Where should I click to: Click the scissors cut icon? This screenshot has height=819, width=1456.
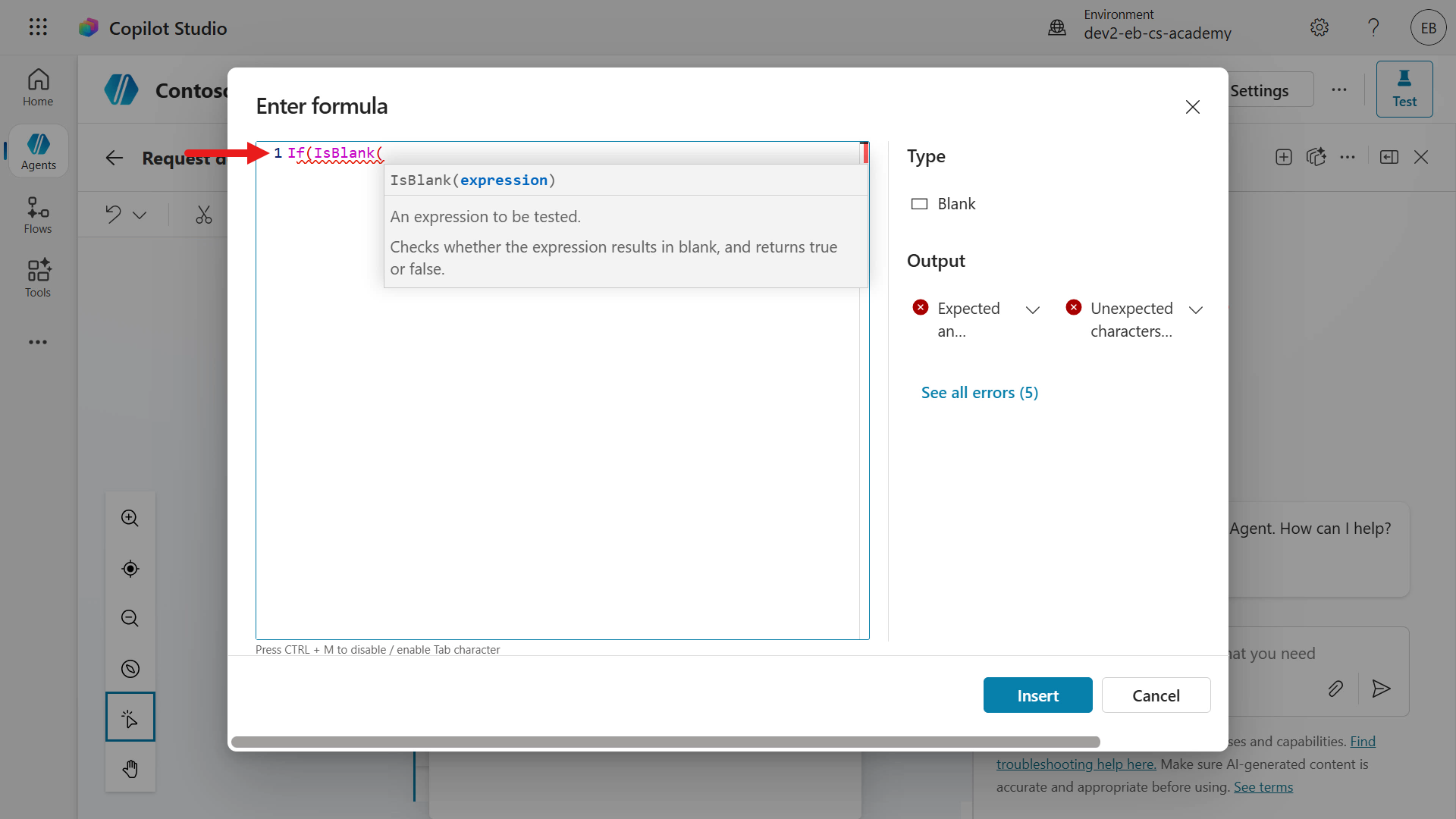pos(203,215)
